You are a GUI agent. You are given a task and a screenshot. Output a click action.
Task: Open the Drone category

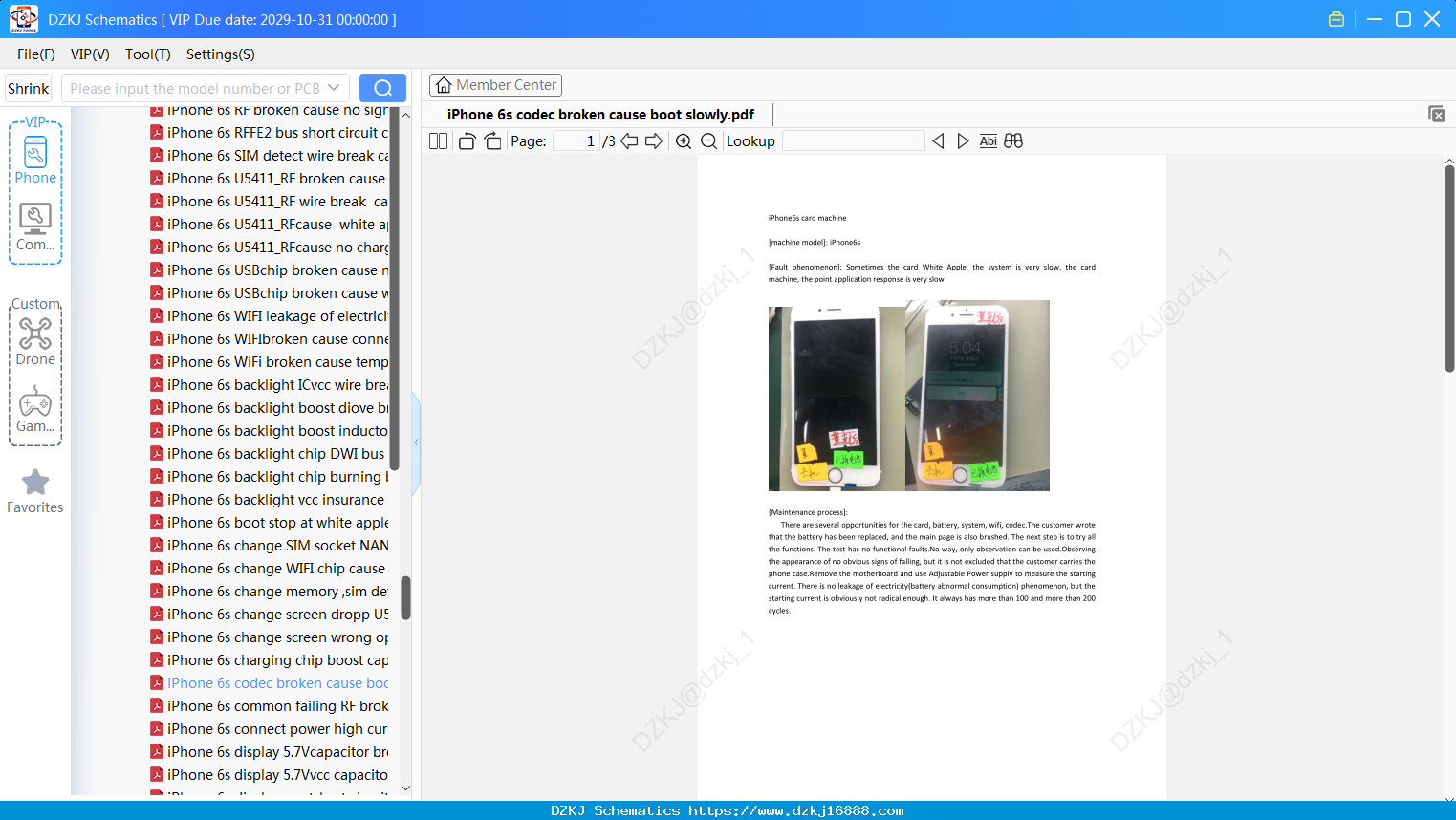(35, 342)
